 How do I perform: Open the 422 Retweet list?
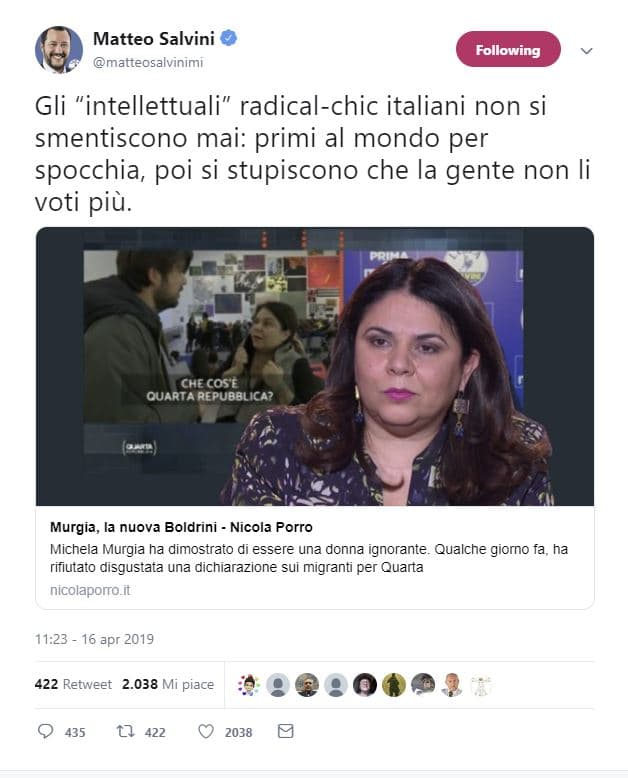click(x=73, y=684)
